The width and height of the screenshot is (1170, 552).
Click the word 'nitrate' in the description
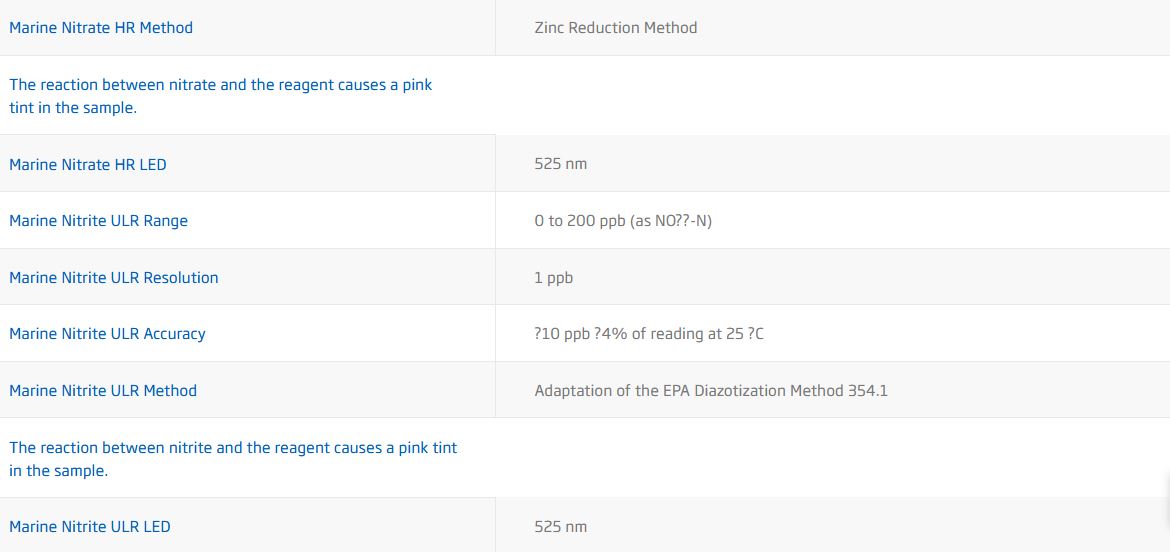[x=190, y=85]
